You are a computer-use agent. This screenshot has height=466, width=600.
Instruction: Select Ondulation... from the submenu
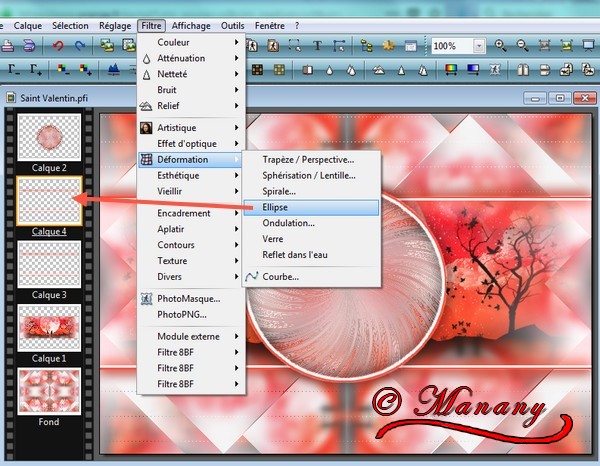coord(311,223)
